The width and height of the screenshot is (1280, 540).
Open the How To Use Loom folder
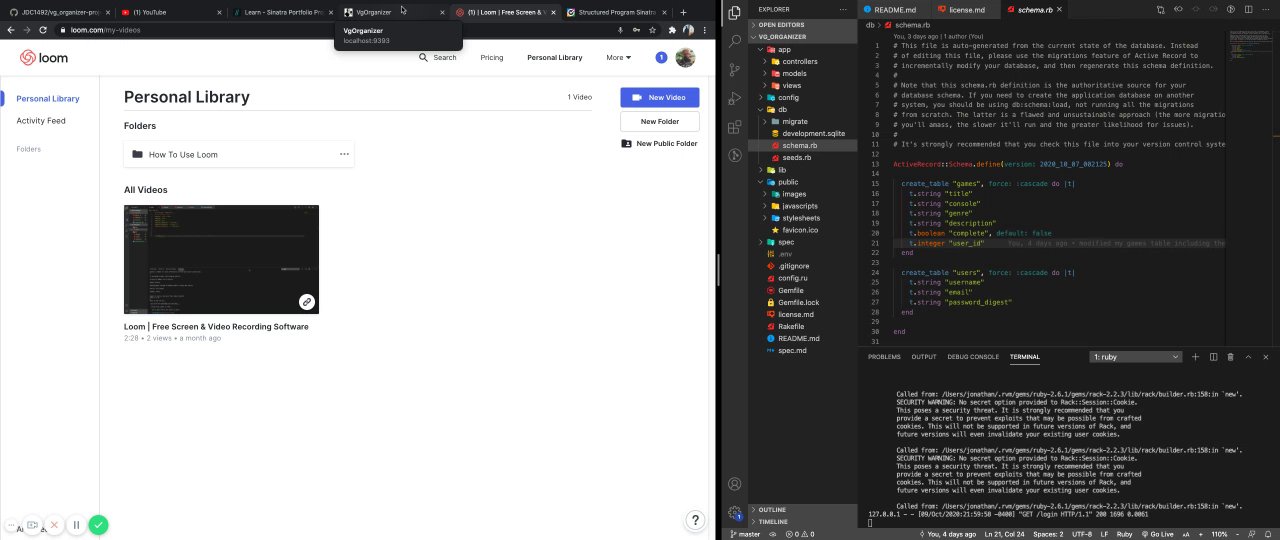click(239, 154)
